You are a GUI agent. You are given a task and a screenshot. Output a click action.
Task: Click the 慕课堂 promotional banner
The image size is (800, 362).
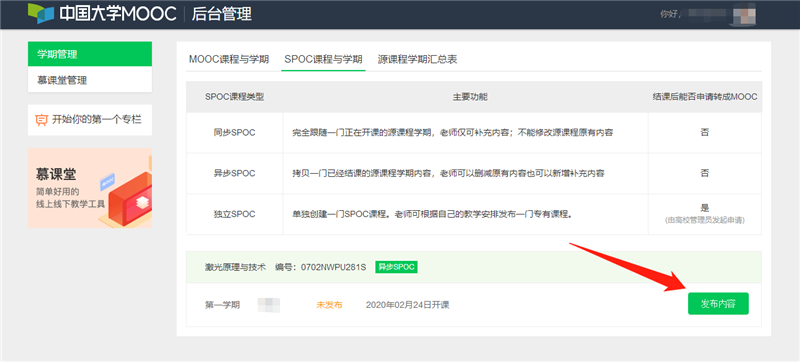pos(90,188)
